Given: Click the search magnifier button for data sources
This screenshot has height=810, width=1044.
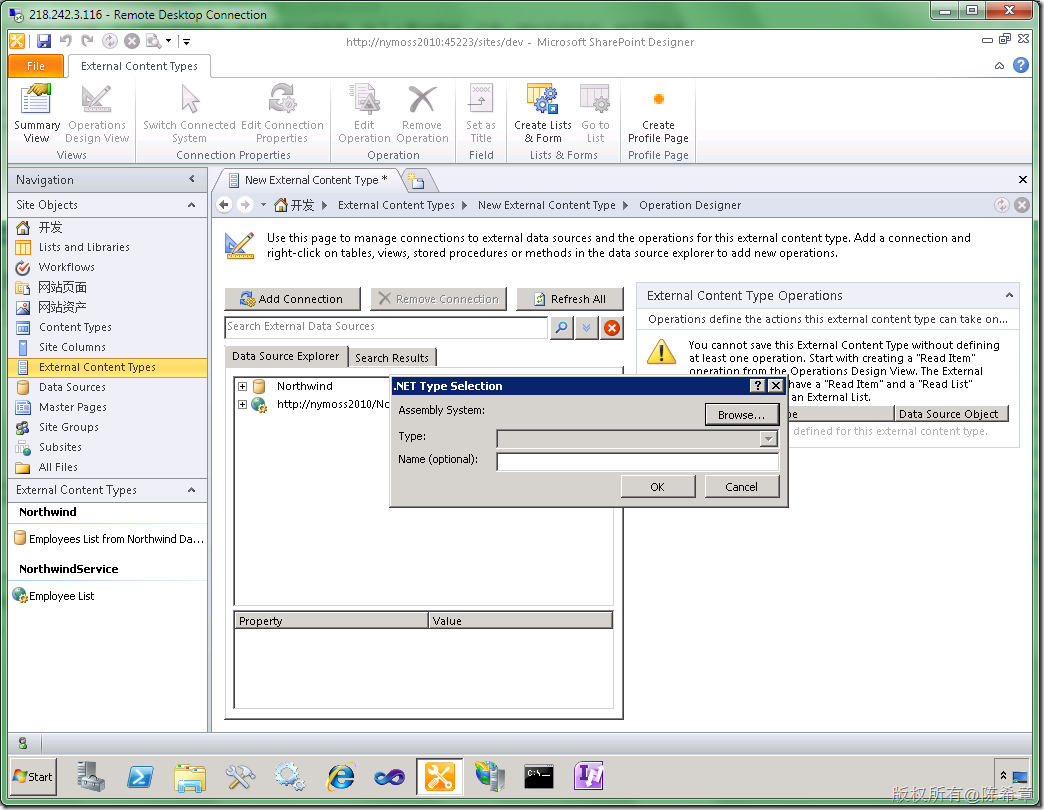Looking at the screenshot, I should pos(562,327).
